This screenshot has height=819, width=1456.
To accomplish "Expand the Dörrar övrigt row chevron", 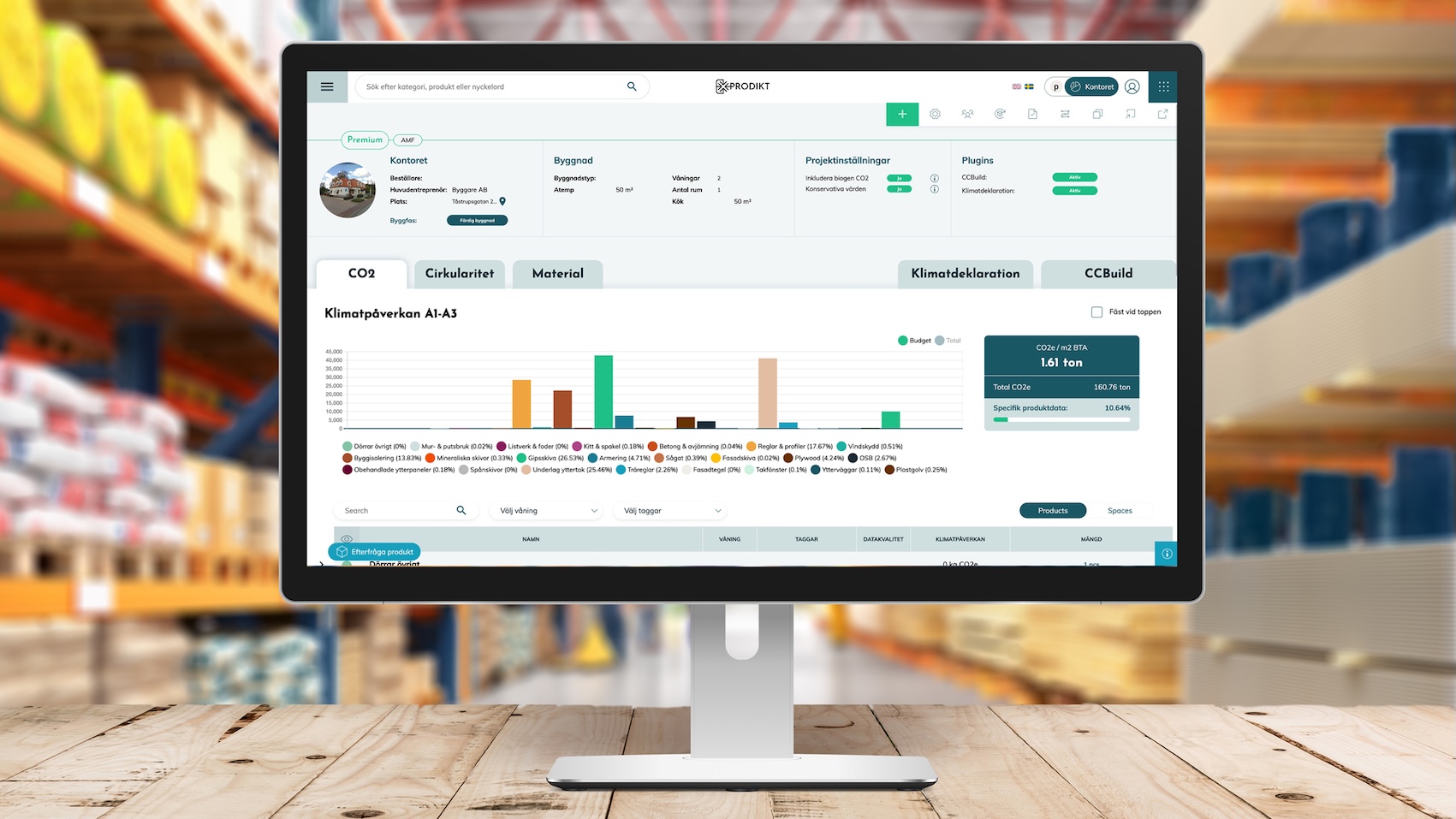I will click(x=321, y=563).
